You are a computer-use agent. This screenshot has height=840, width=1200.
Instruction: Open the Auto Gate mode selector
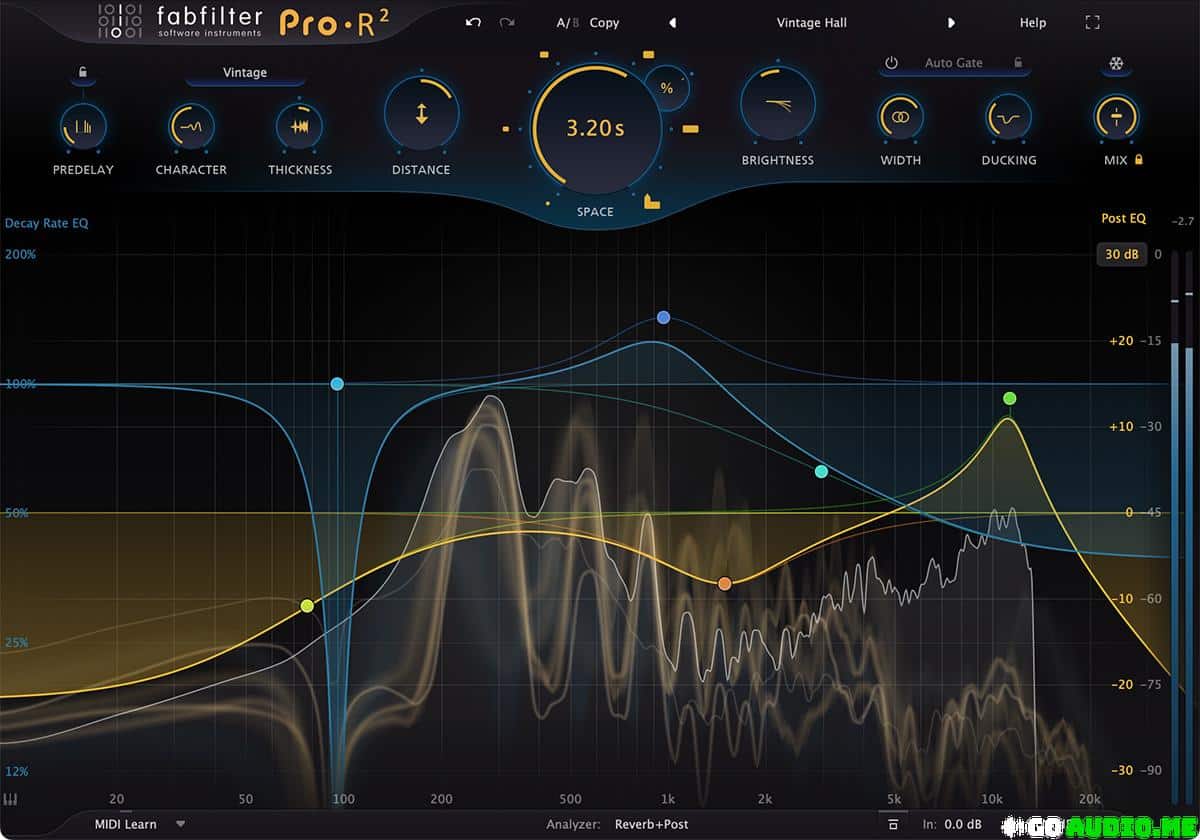coord(954,63)
